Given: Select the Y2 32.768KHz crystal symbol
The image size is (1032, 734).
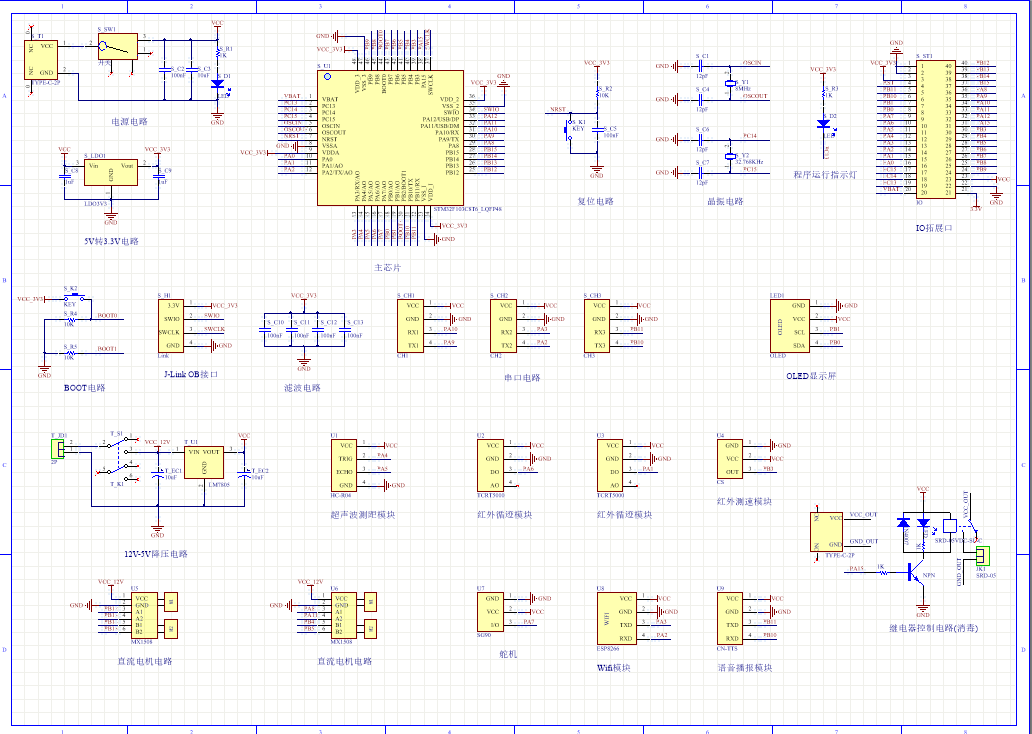Looking at the screenshot, I should coord(729,156).
